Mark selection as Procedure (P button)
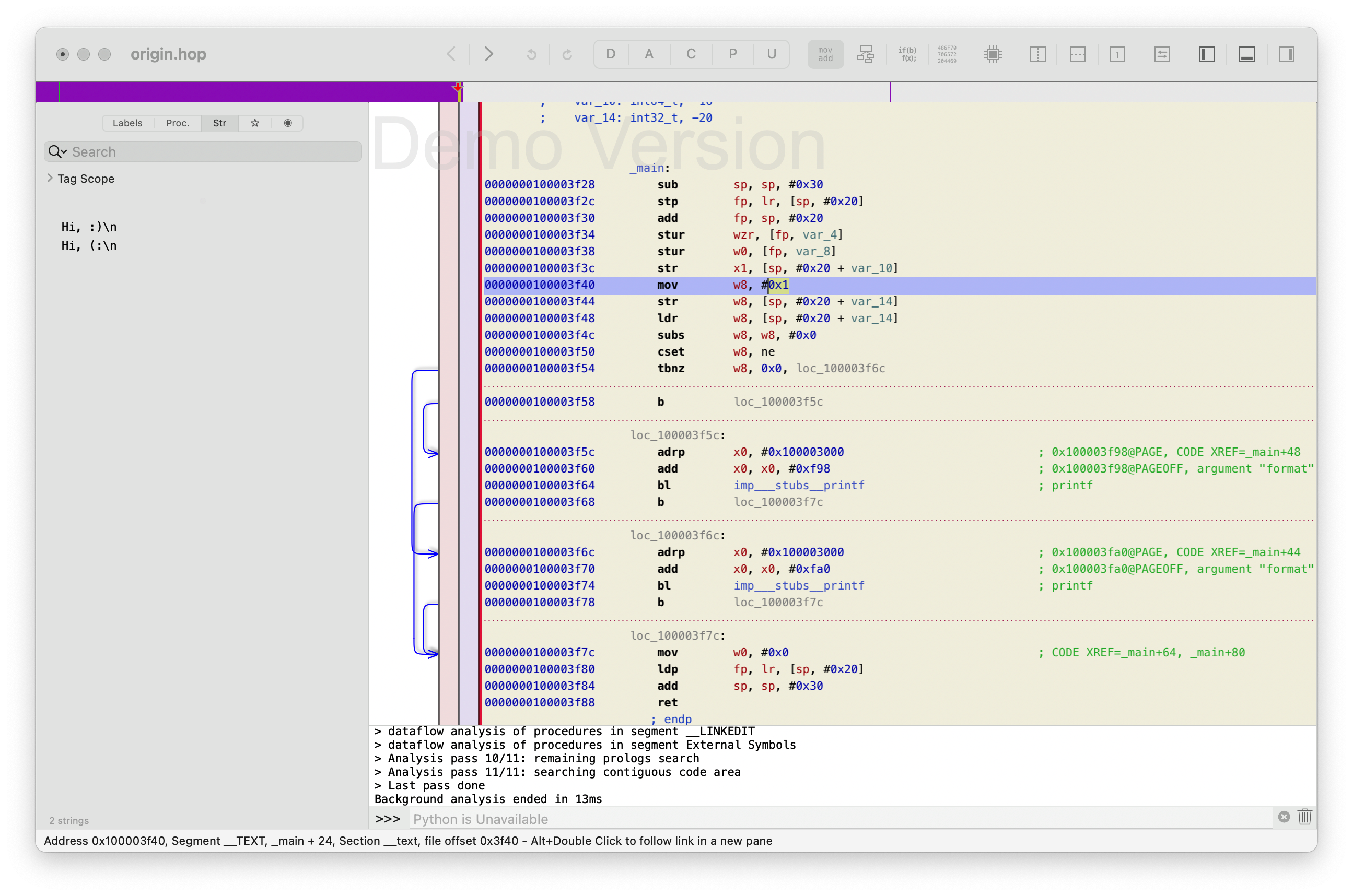This screenshot has height=896, width=1353. point(732,54)
